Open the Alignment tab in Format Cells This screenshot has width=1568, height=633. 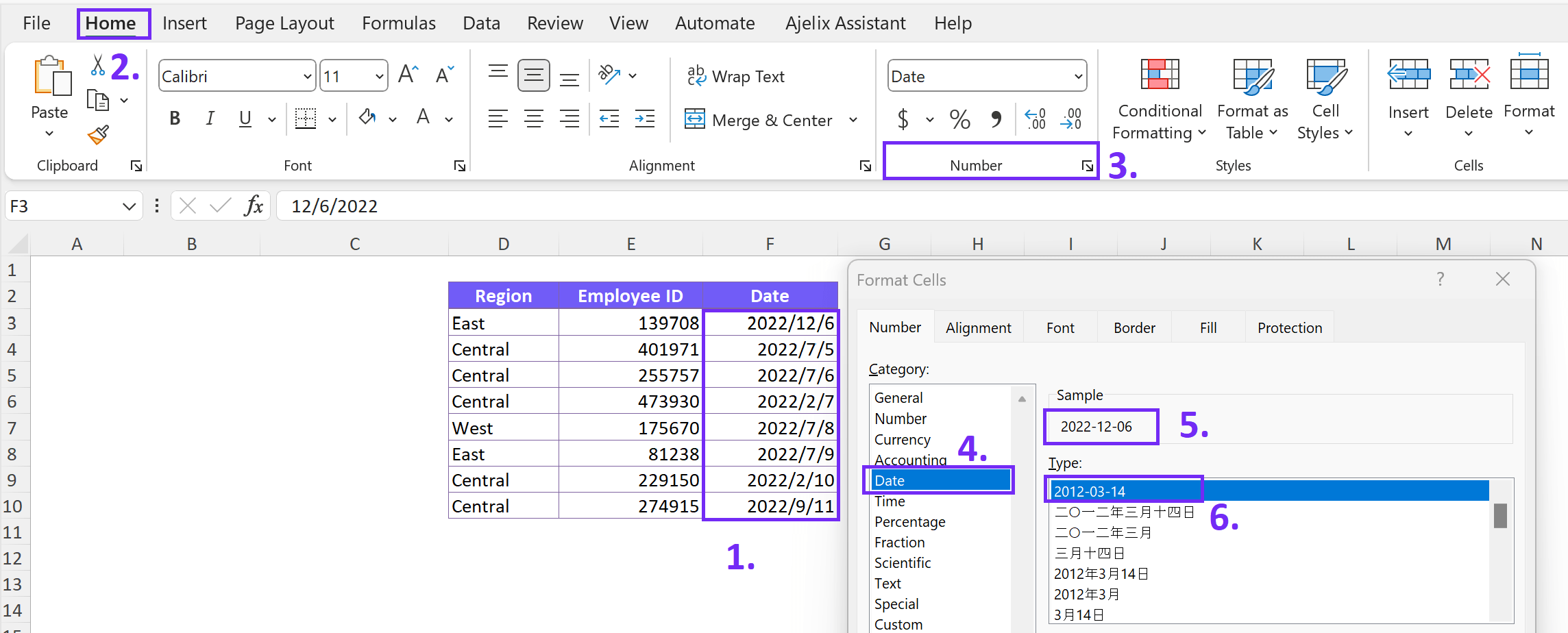979,327
